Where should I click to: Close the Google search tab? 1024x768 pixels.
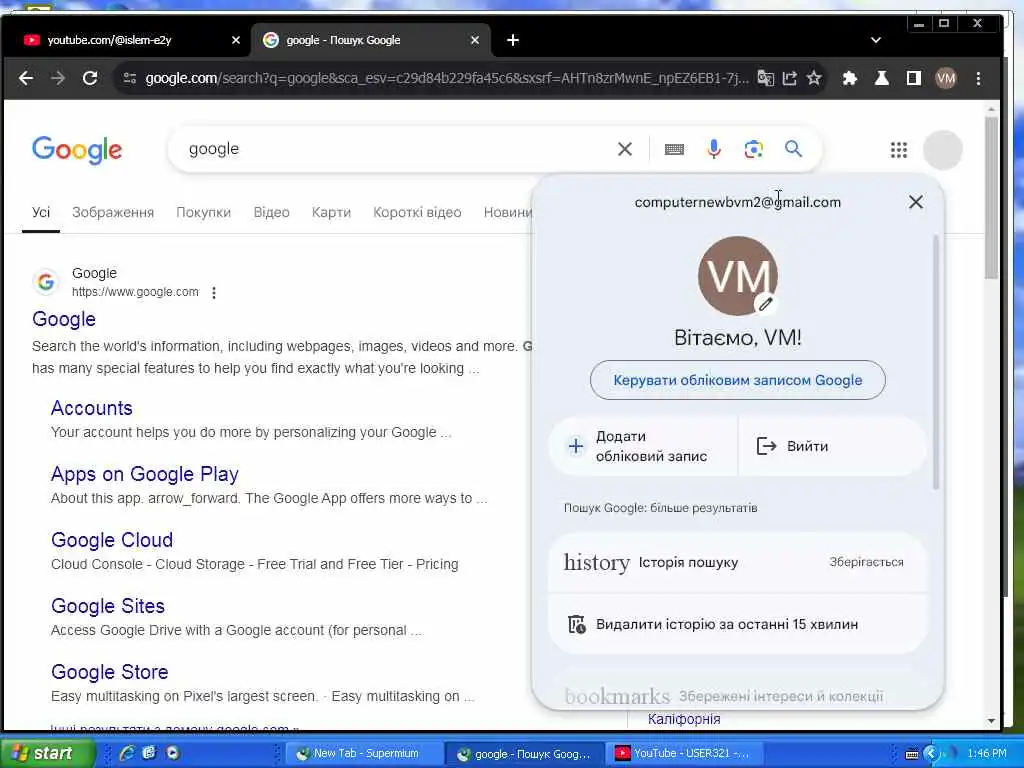coord(475,40)
